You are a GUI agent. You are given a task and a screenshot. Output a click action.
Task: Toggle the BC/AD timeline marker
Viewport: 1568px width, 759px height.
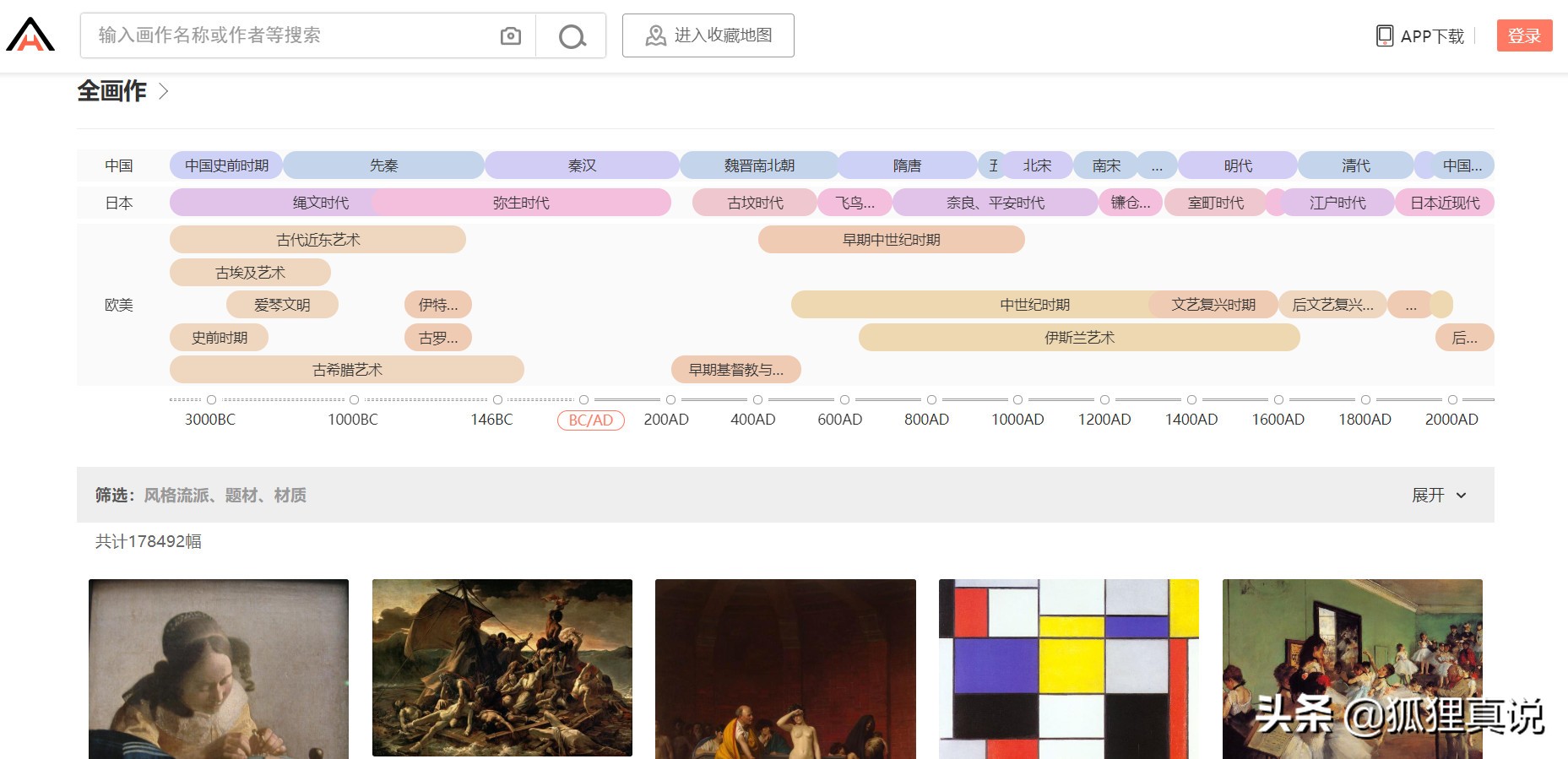point(590,420)
